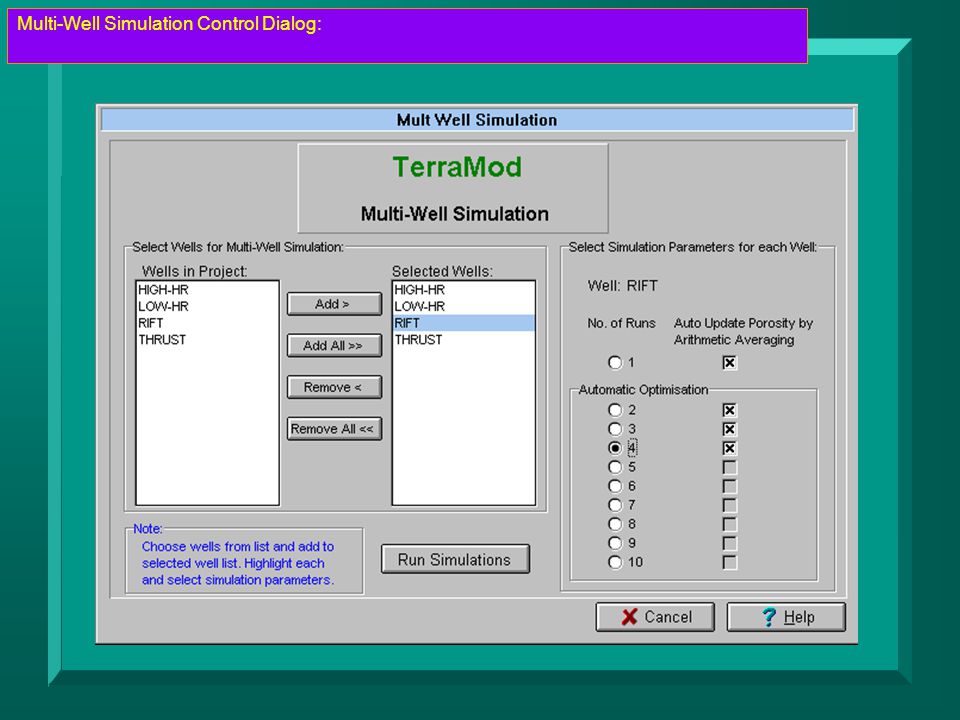Select 4 runs radio button
Screen dimensions: 960x720
[x=615, y=448]
